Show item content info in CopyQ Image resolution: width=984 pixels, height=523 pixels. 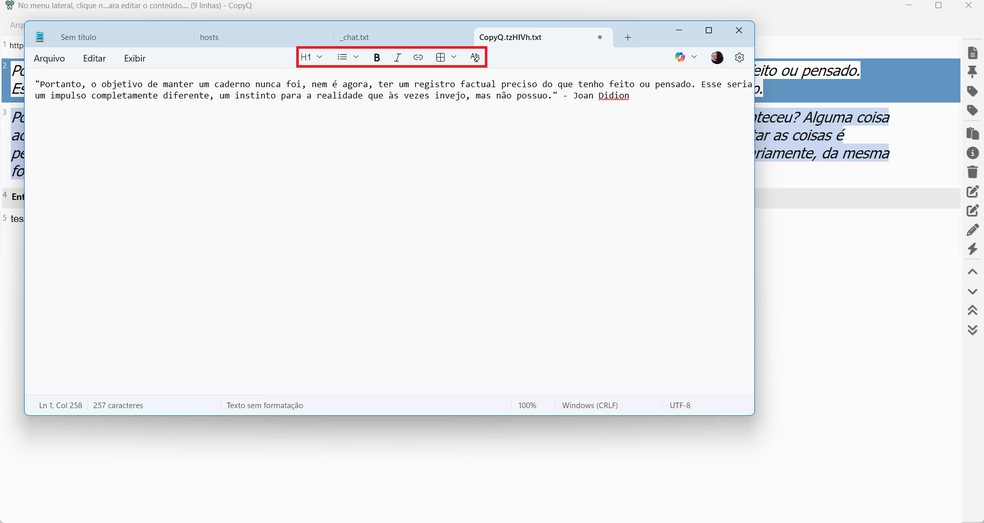point(972,153)
